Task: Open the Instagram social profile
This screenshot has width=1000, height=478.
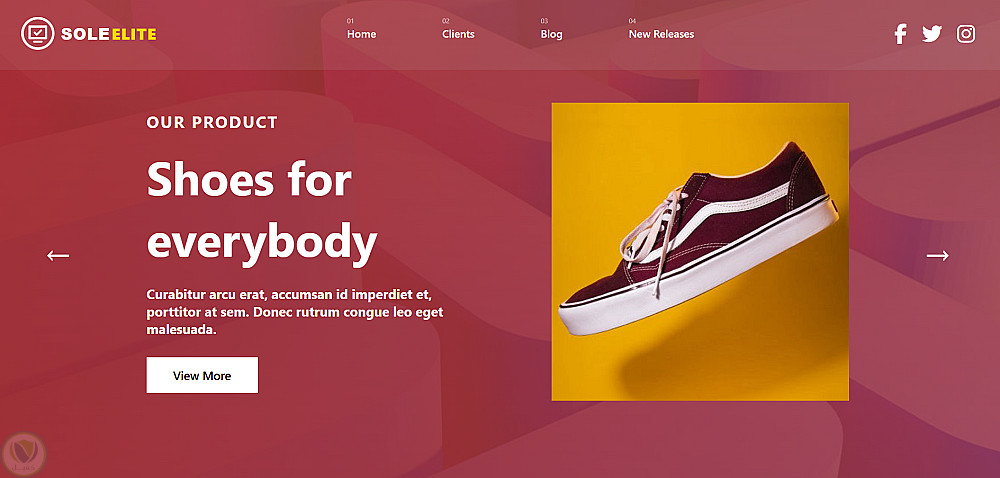Action: click(x=966, y=34)
